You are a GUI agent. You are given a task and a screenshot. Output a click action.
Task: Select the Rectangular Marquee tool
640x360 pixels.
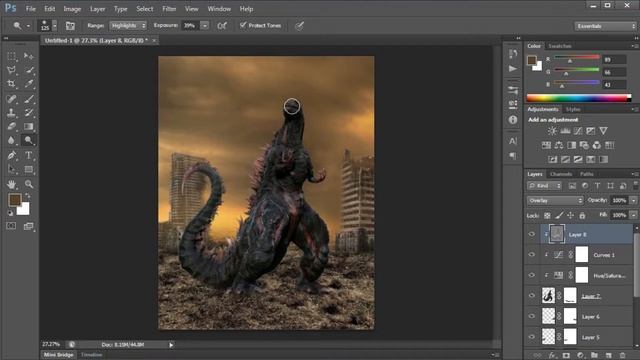point(11,56)
